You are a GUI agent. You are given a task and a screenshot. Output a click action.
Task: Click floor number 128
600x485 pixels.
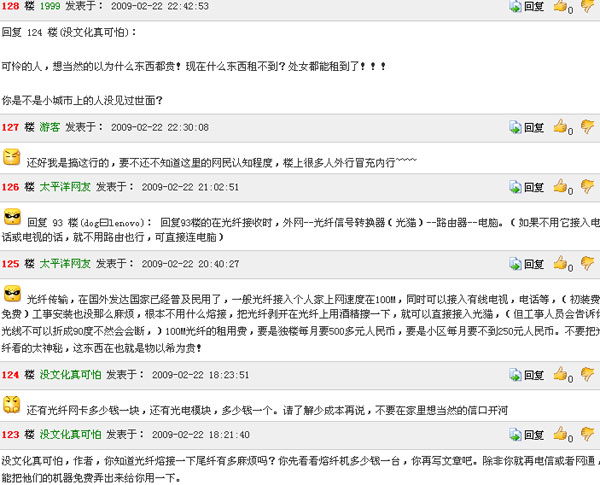tap(10, 6)
